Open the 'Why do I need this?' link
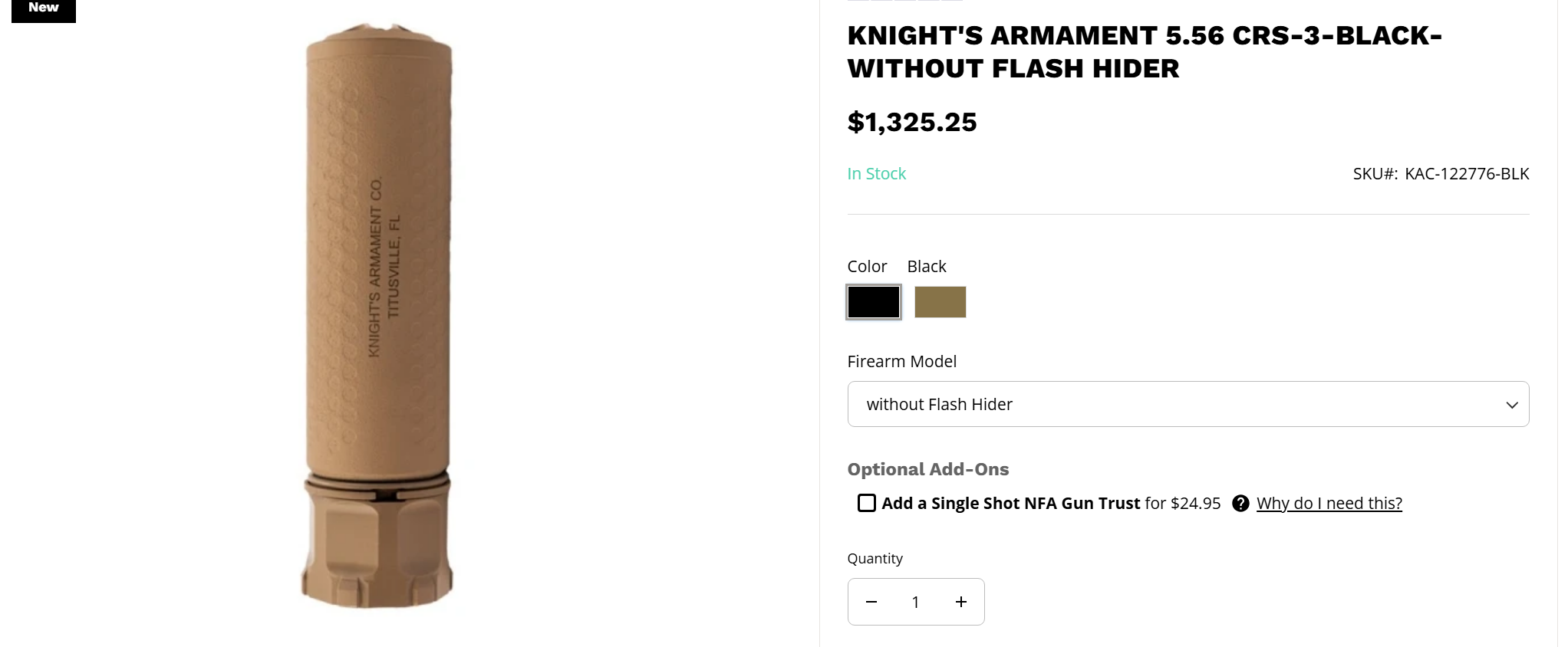The image size is (1568, 647). point(1329,503)
